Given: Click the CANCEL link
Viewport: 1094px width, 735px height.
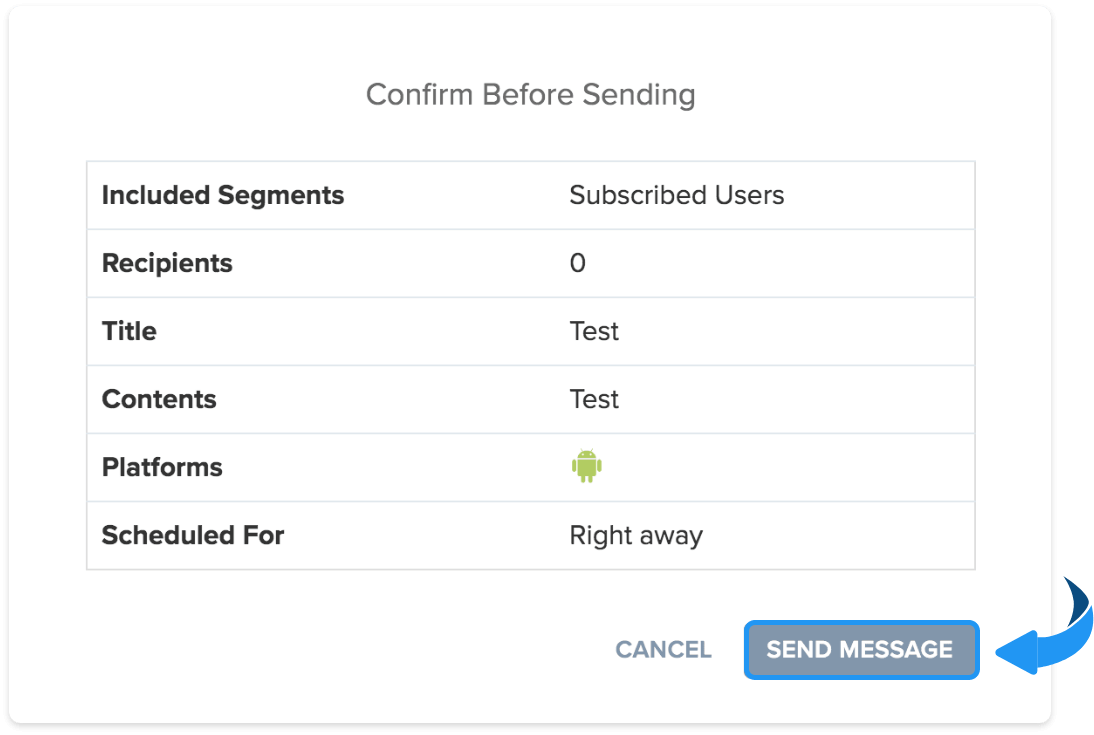Looking at the screenshot, I should [664, 650].
